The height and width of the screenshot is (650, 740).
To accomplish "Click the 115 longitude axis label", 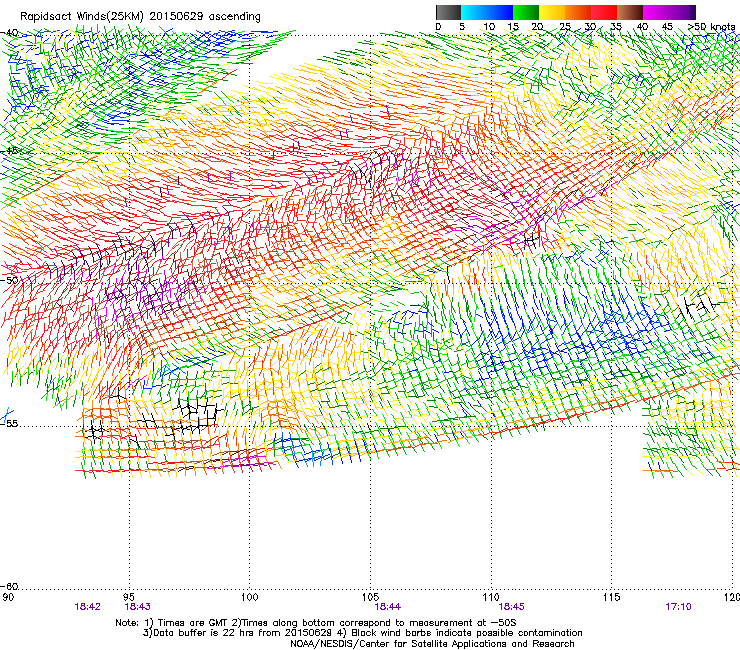I will 612,597.
